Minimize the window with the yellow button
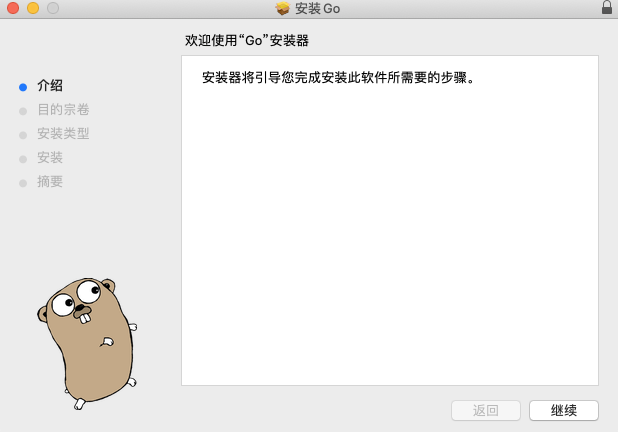The height and width of the screenshot is (432, 618). [x=33, y=8]
